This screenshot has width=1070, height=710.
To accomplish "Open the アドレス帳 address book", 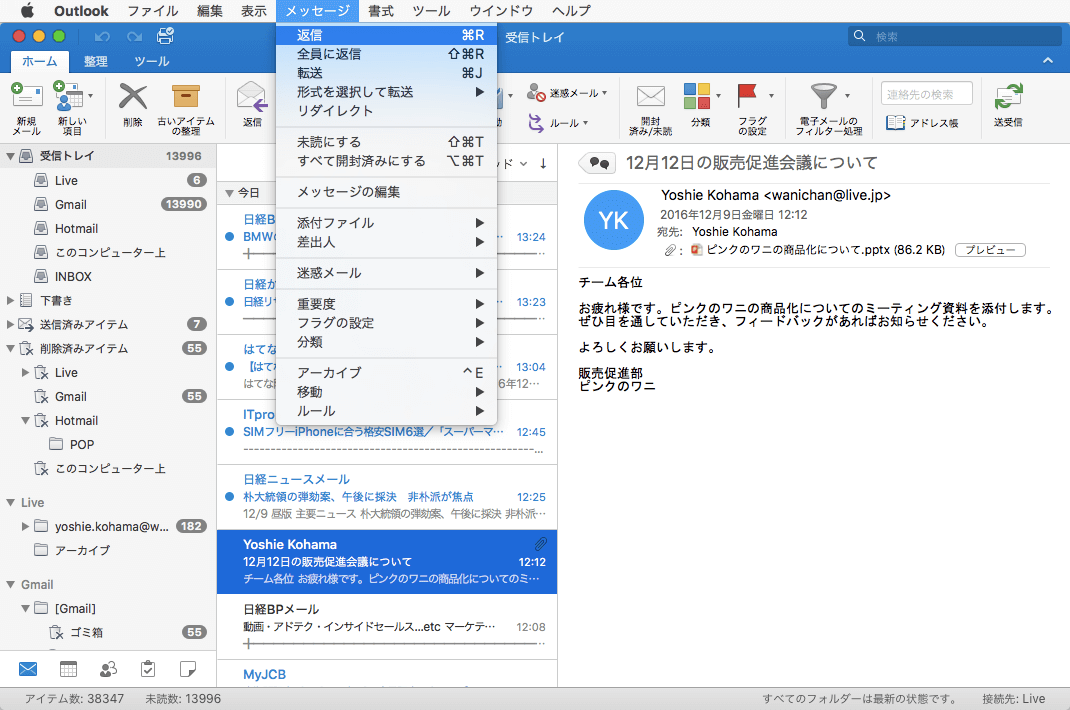I will tap(922, 123).
